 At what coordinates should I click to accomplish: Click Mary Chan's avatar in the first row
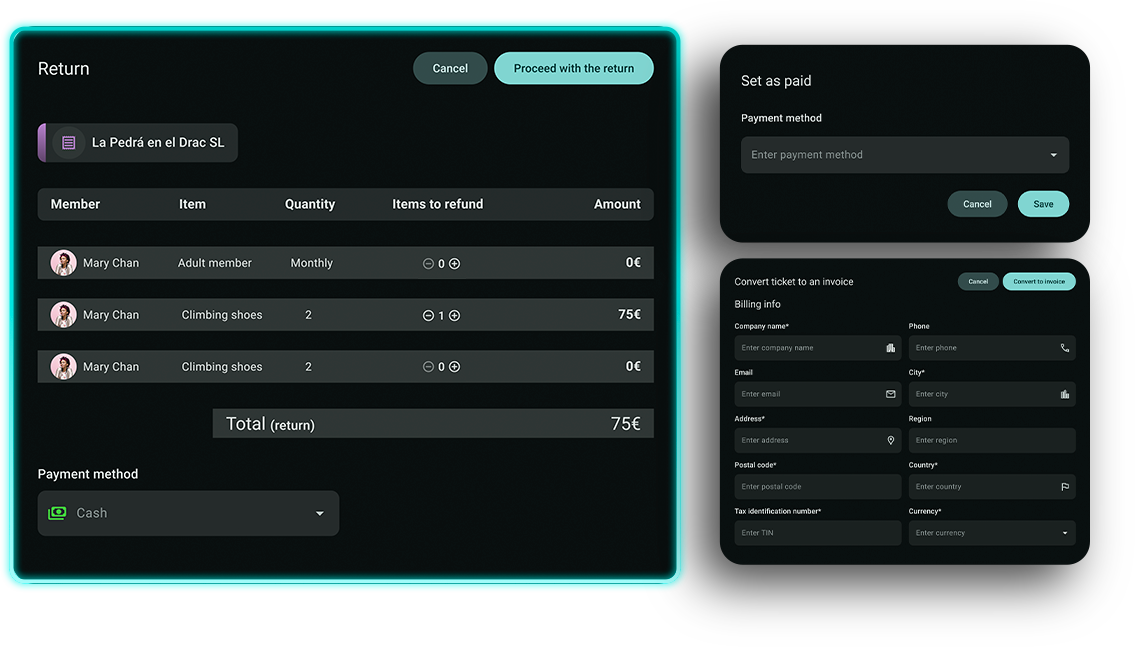point(62,263)
